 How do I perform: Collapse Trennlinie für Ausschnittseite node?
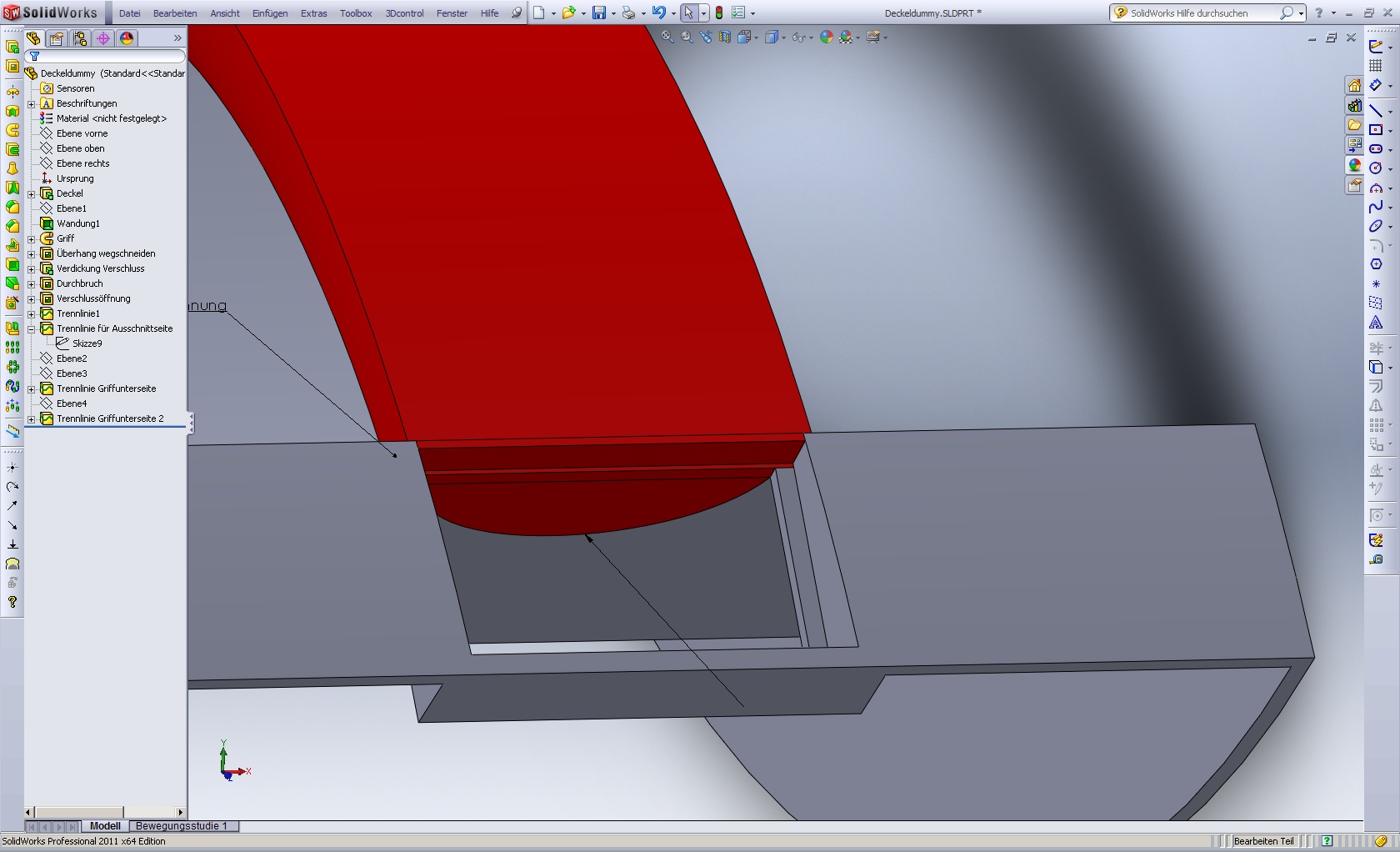pos(32,328)
